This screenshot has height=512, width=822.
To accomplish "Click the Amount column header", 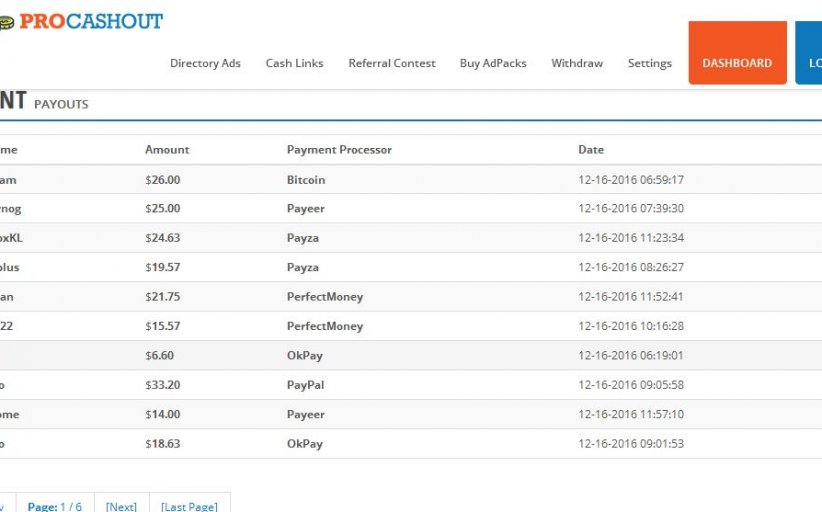I will 167,150.
